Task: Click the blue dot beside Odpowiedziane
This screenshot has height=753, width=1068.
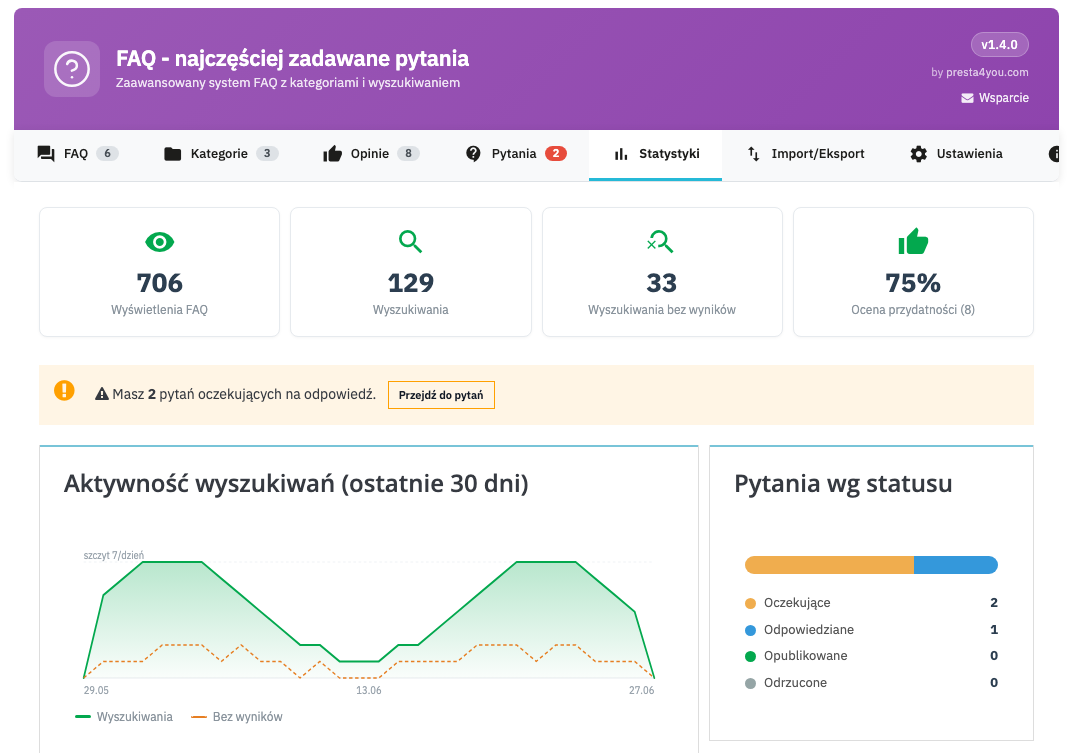Action: click(x=751, y=630)
